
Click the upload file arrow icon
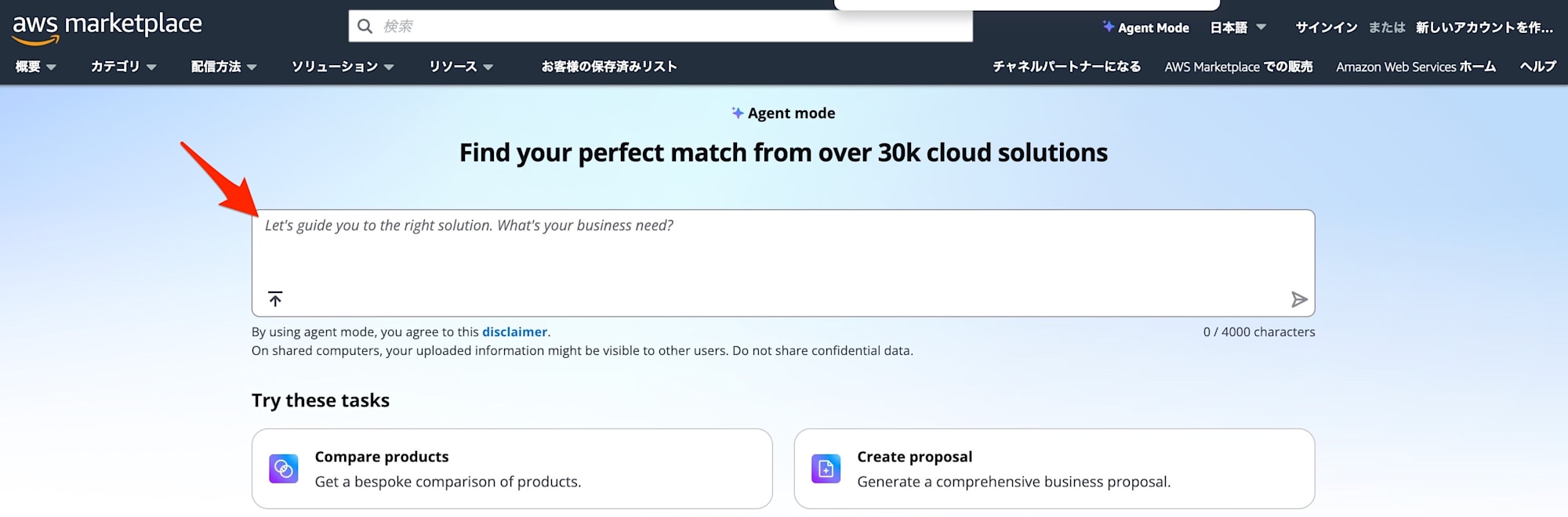275,299
